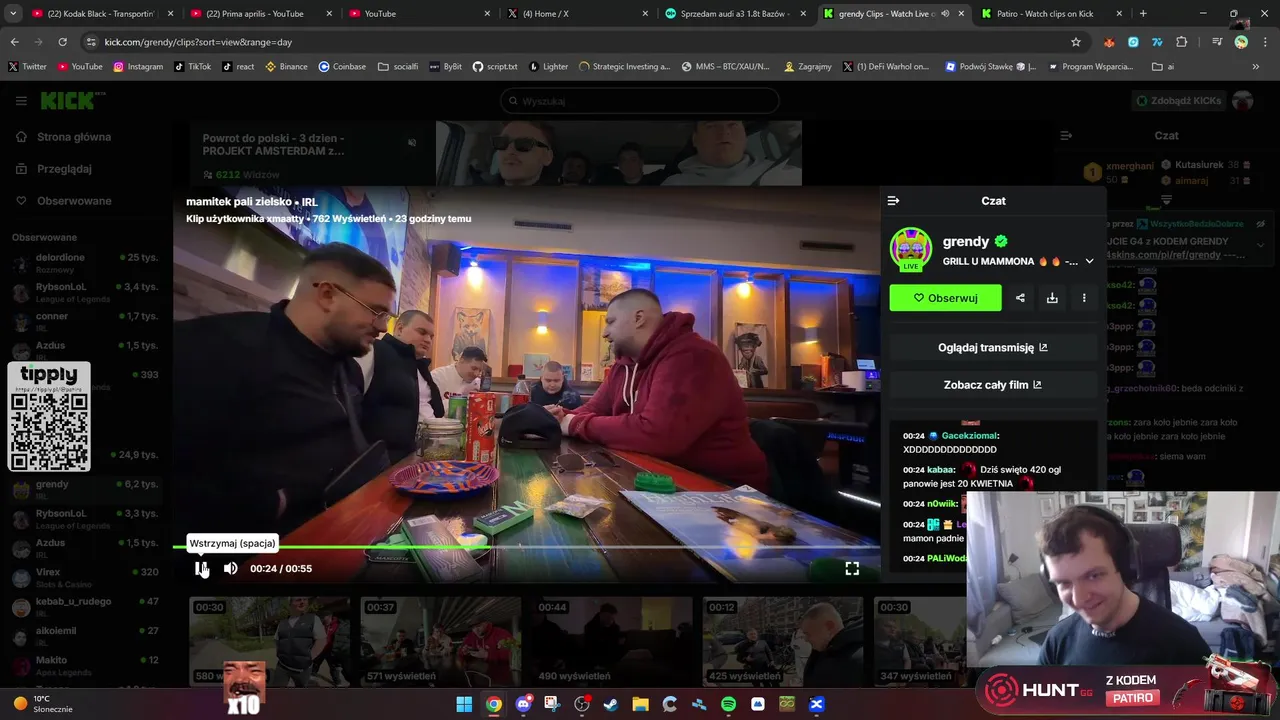
Task: Reload the page with the refresh icon
Action: 62,42
